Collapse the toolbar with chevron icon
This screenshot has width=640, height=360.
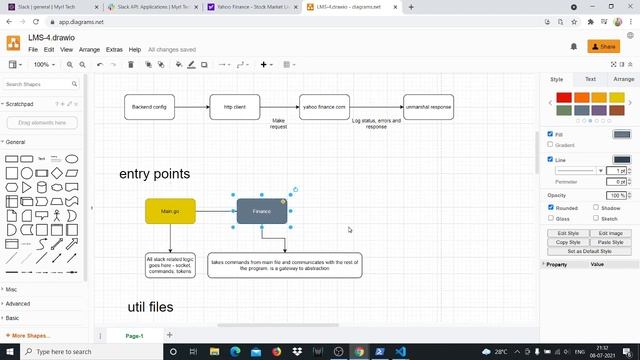(630, 64)
